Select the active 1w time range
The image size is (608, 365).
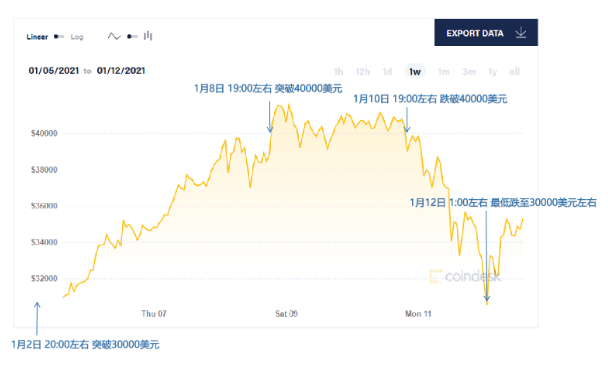[415, 71]
